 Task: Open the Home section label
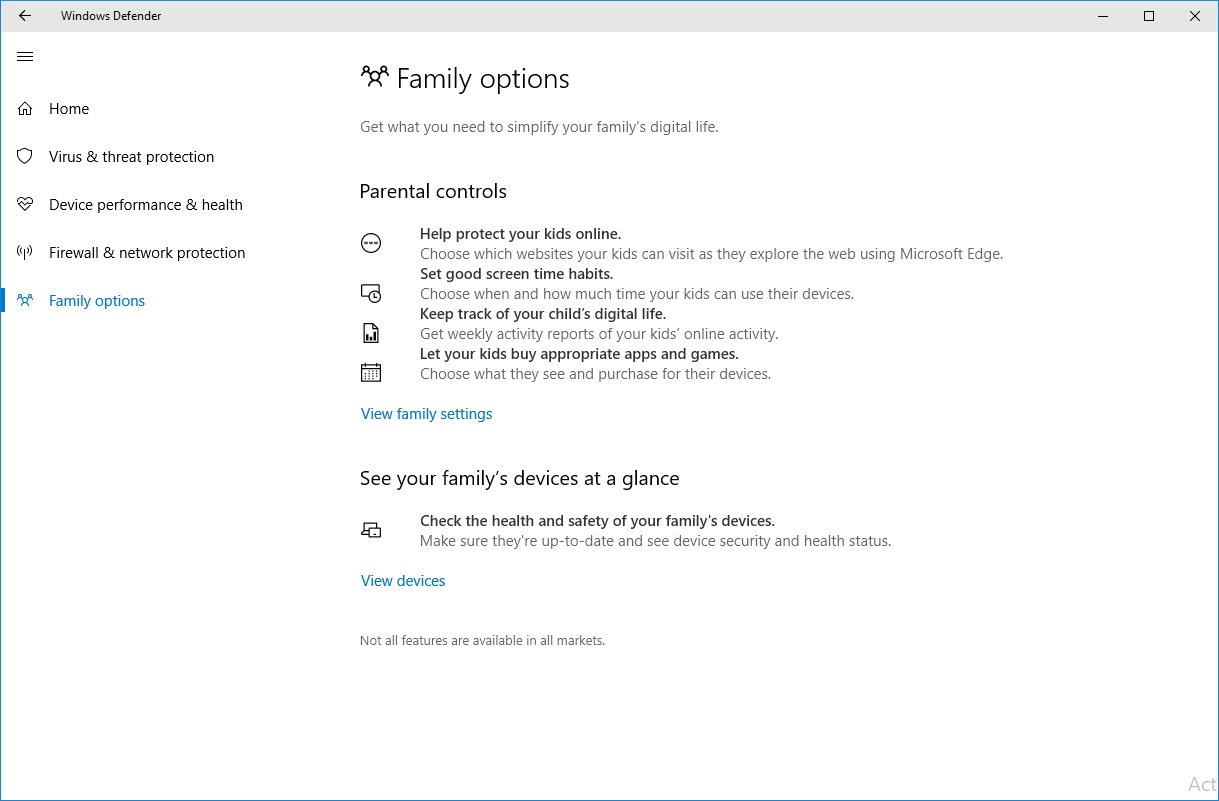(69, 109)
